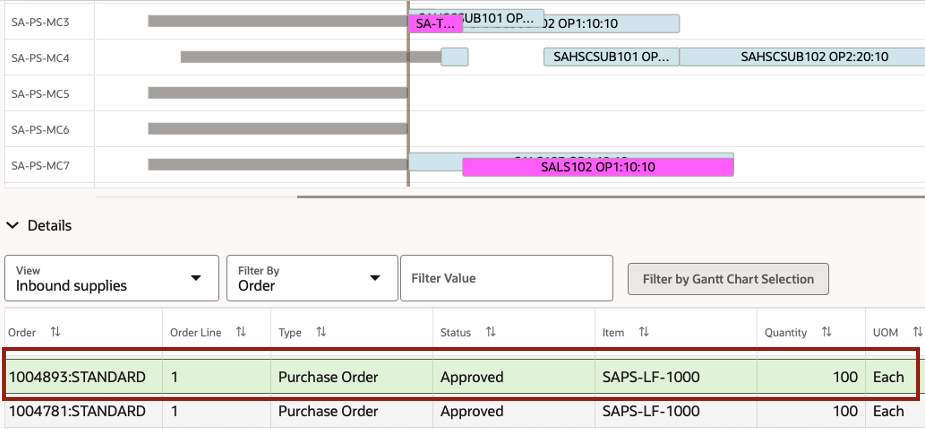Sort table by Order column icon
Viewport: 925px width, 429px height.
55,331
